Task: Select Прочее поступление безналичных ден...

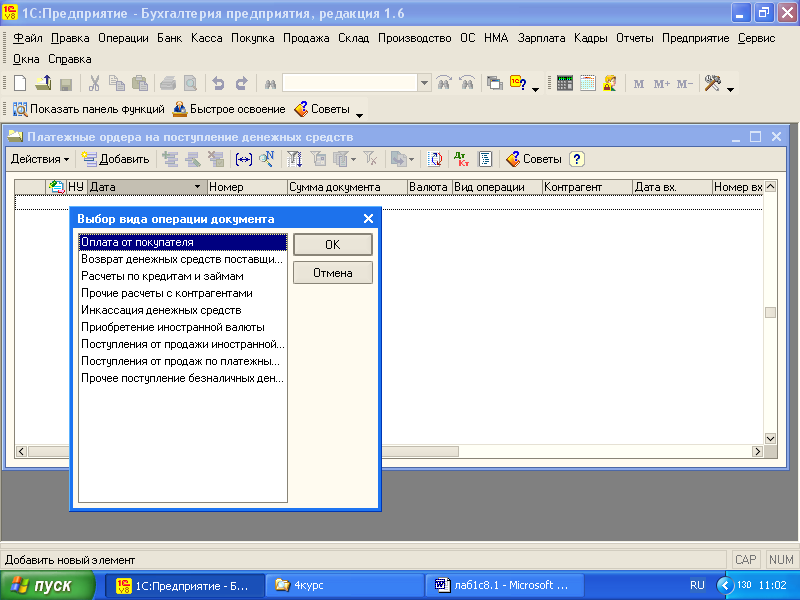Action: point(183,378)
